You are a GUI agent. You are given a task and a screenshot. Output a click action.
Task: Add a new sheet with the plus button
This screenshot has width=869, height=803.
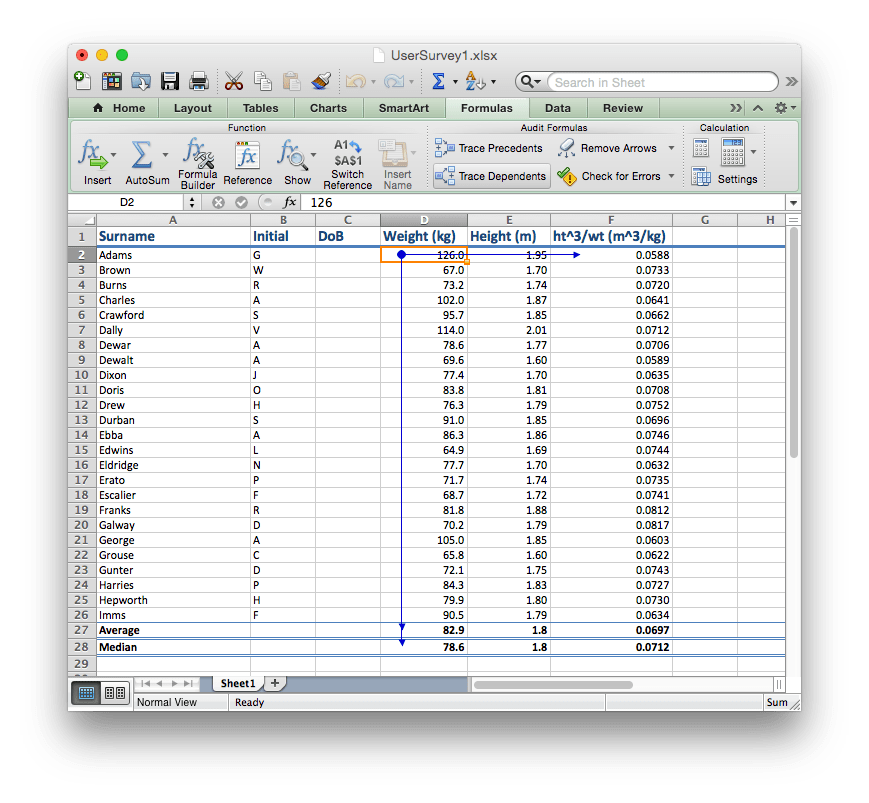coord(273,683)
